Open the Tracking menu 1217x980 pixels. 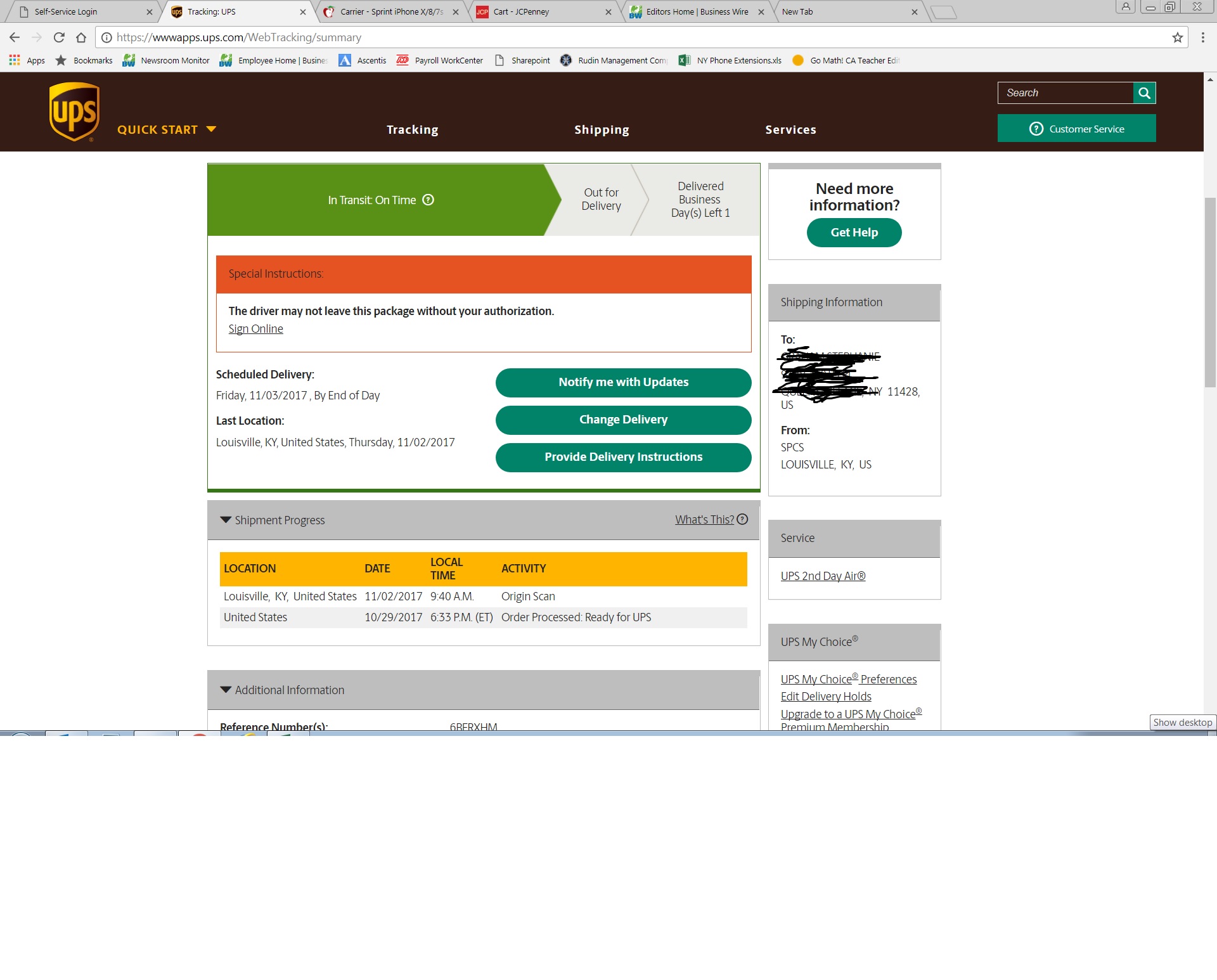413,129
